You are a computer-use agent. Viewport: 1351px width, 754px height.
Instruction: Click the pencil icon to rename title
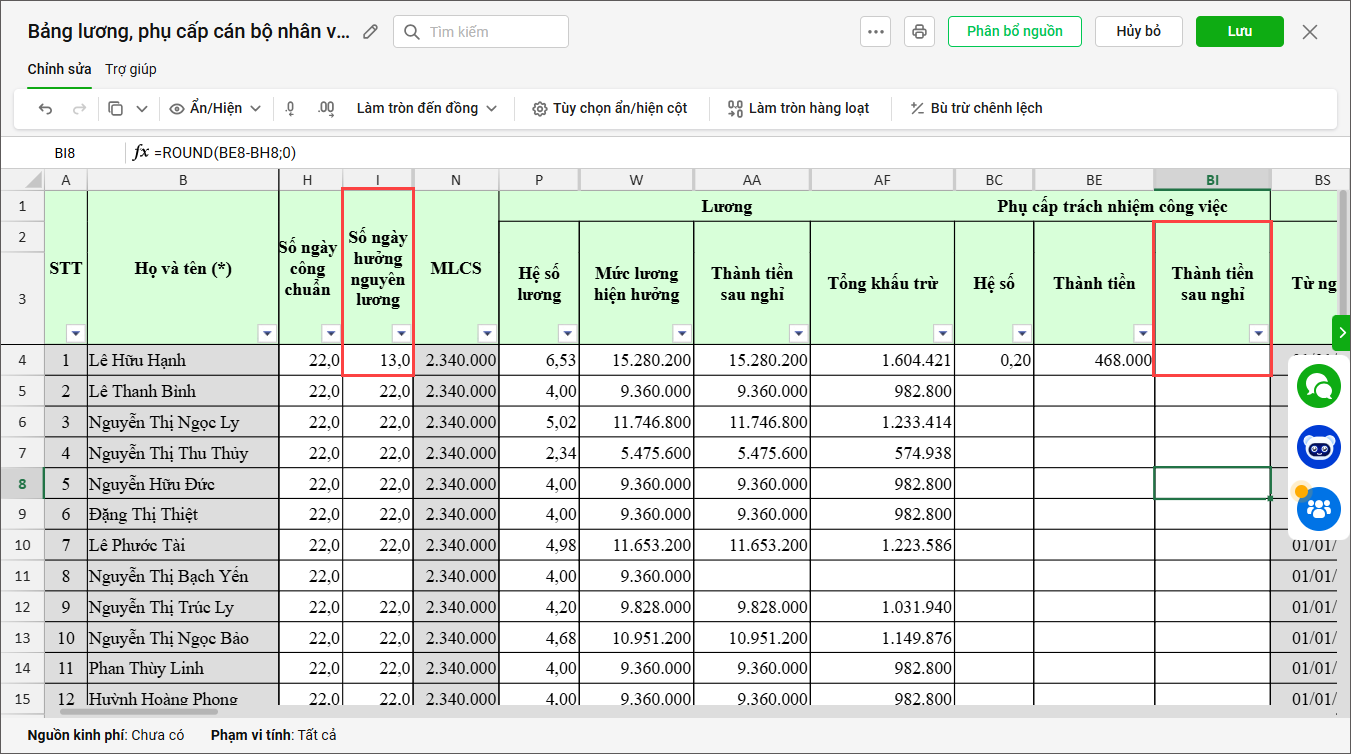pyautogui.click(x=371, y=32)
